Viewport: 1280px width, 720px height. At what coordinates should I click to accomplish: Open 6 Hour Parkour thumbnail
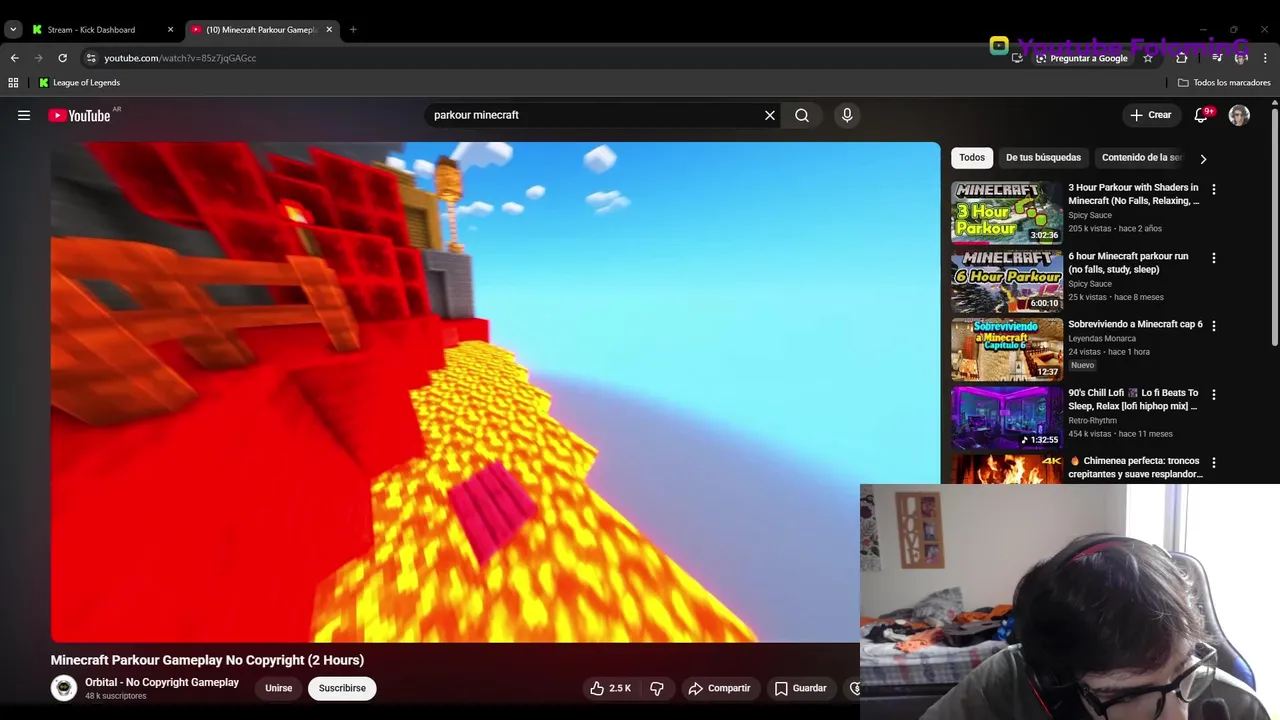point(1006,281)
